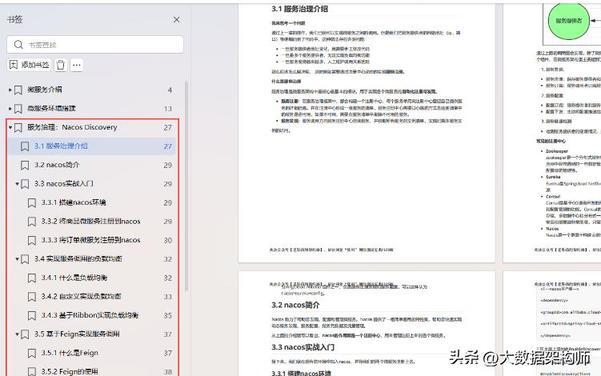
Task: Select bookmark 3.4.3 Ribbon load balancing
Action: click(90, 315)
